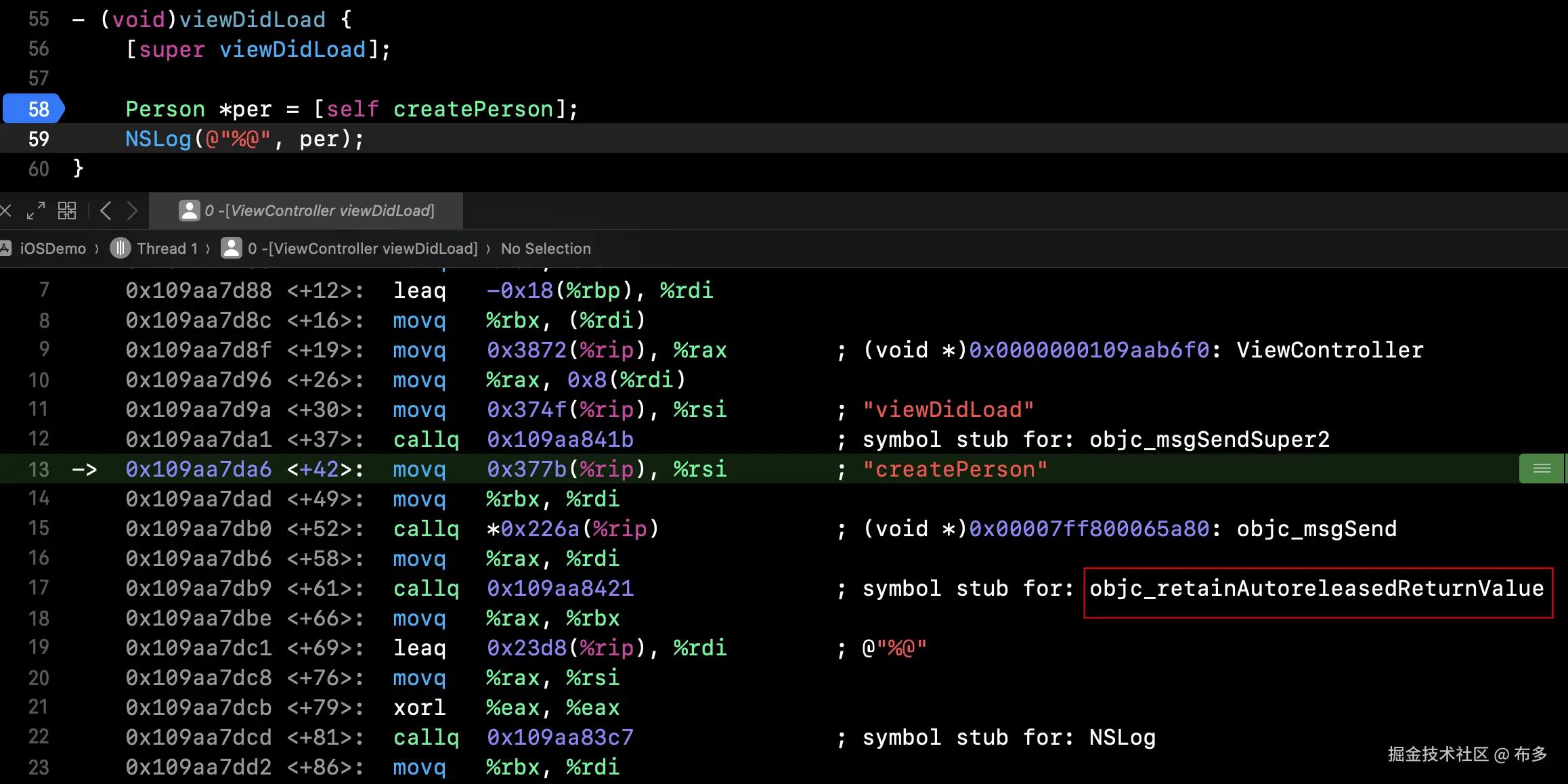Click the NSLog call on line 59
The height and width of the screenshot is (784, 1568).
click(x=158, y=139)
